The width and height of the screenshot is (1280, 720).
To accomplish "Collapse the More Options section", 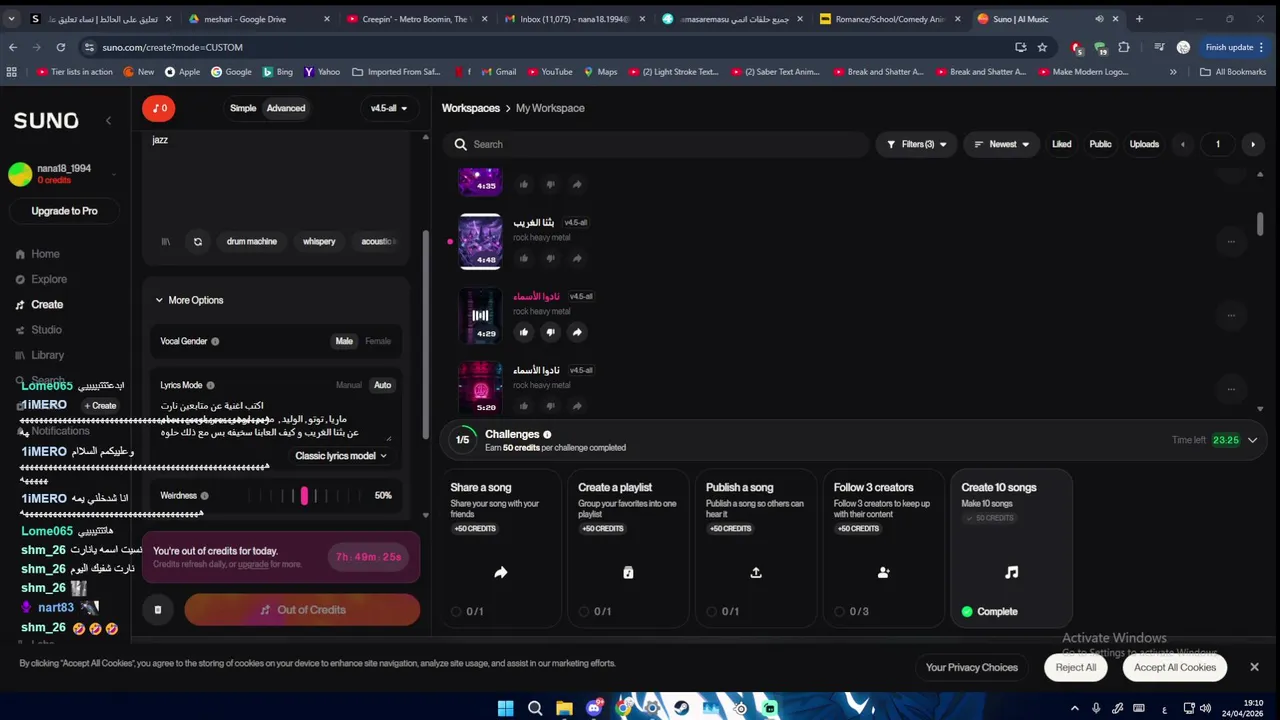I will click(x=189, y=300).
